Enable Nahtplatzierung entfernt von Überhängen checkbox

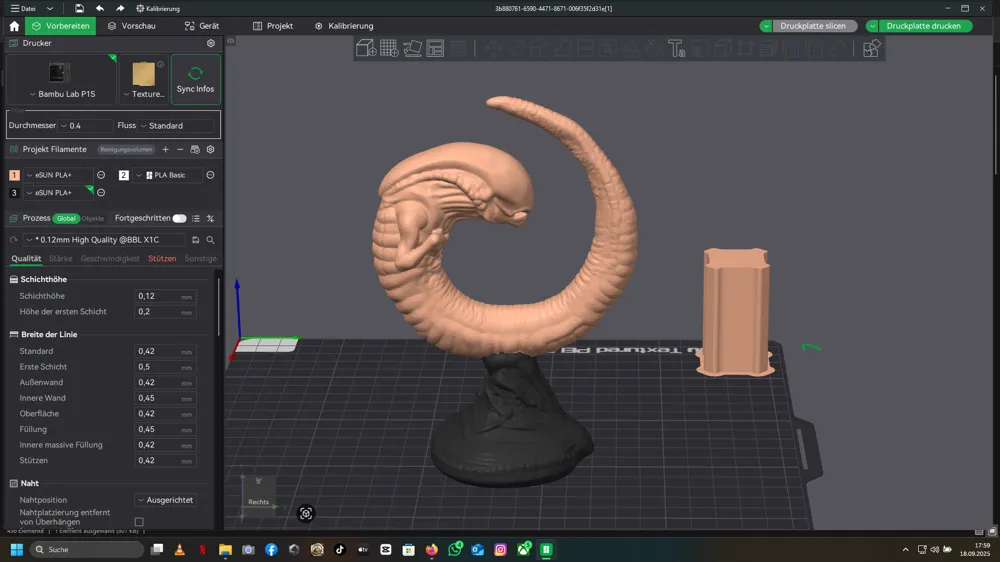click(139, 522)
